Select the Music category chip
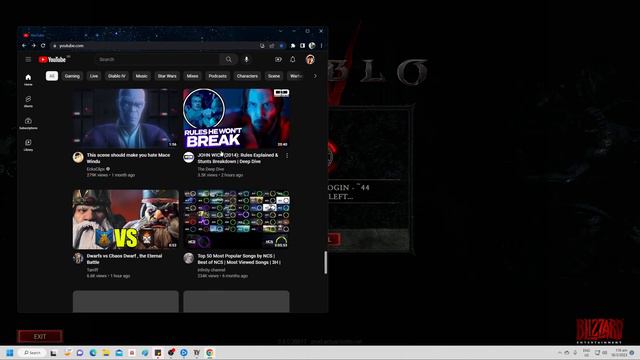Screen dimensions: 640x360 click(x=142, y=76)
